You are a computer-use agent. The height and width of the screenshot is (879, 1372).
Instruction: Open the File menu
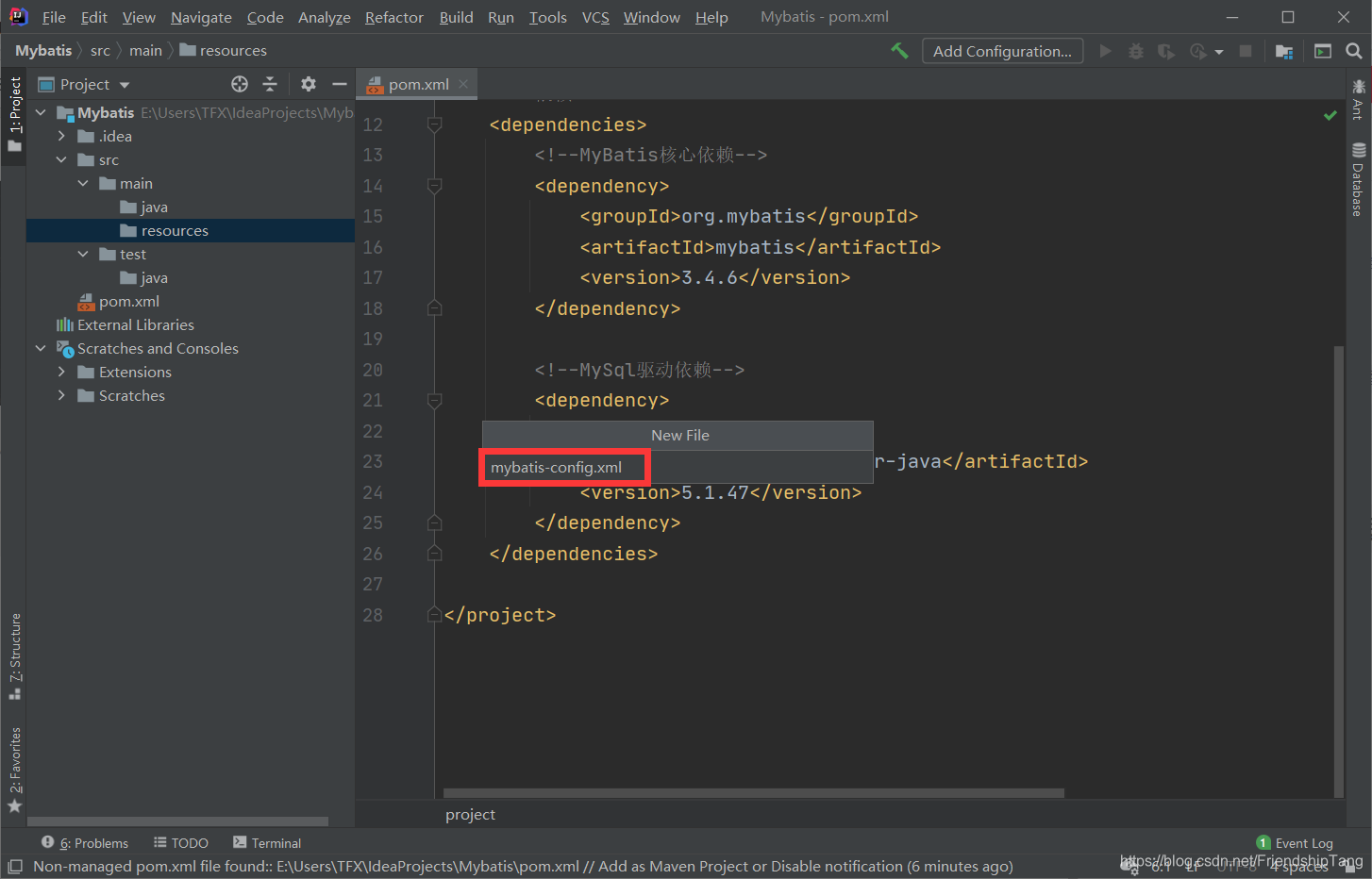(x=54, y=17)
